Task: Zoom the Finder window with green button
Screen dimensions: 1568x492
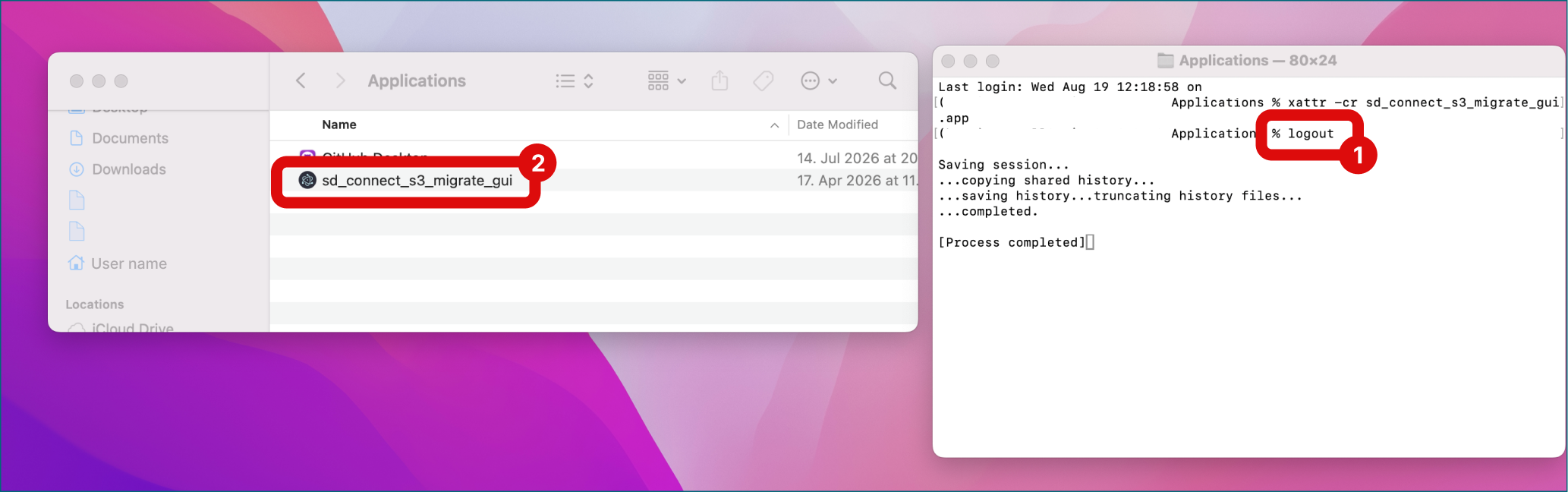Action: pos(121,81)
